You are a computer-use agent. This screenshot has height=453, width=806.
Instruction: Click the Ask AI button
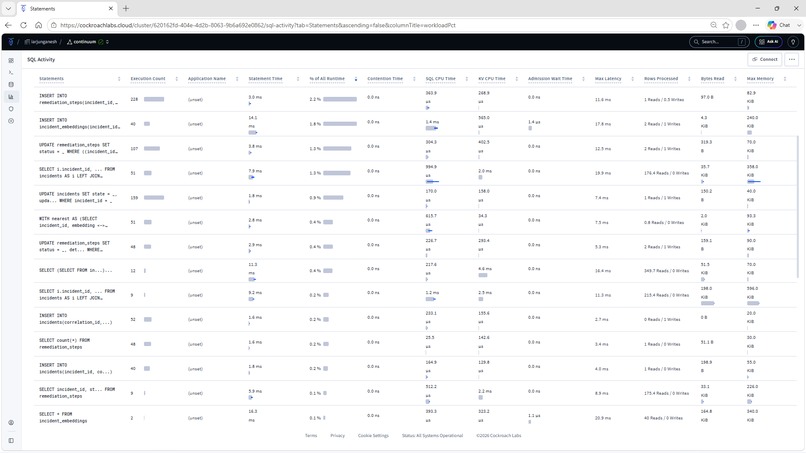coord(768,42)
